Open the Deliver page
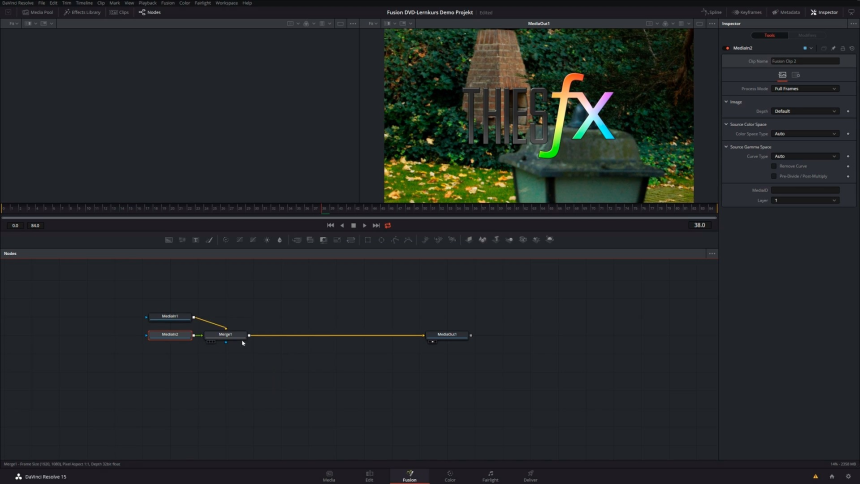The width and height of the screenshot is (860, 484). [530, 476]
